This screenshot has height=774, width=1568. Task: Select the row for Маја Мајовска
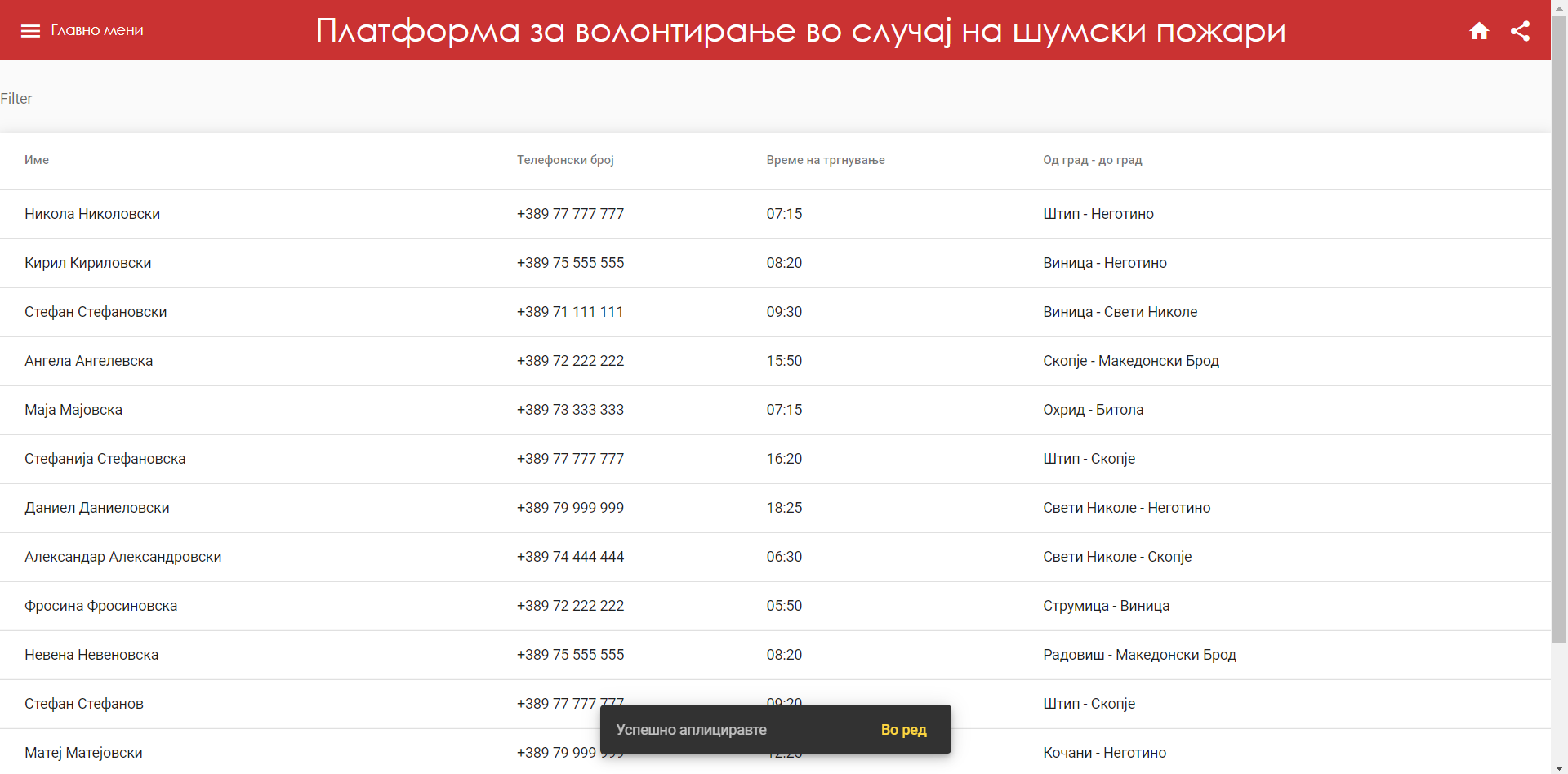(73, 410)
